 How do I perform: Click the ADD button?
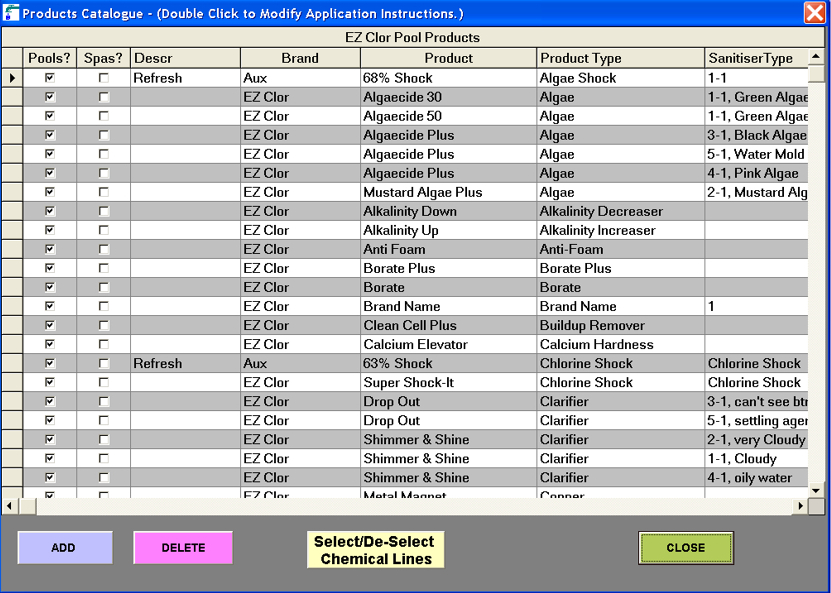click(x=65, y=547)
